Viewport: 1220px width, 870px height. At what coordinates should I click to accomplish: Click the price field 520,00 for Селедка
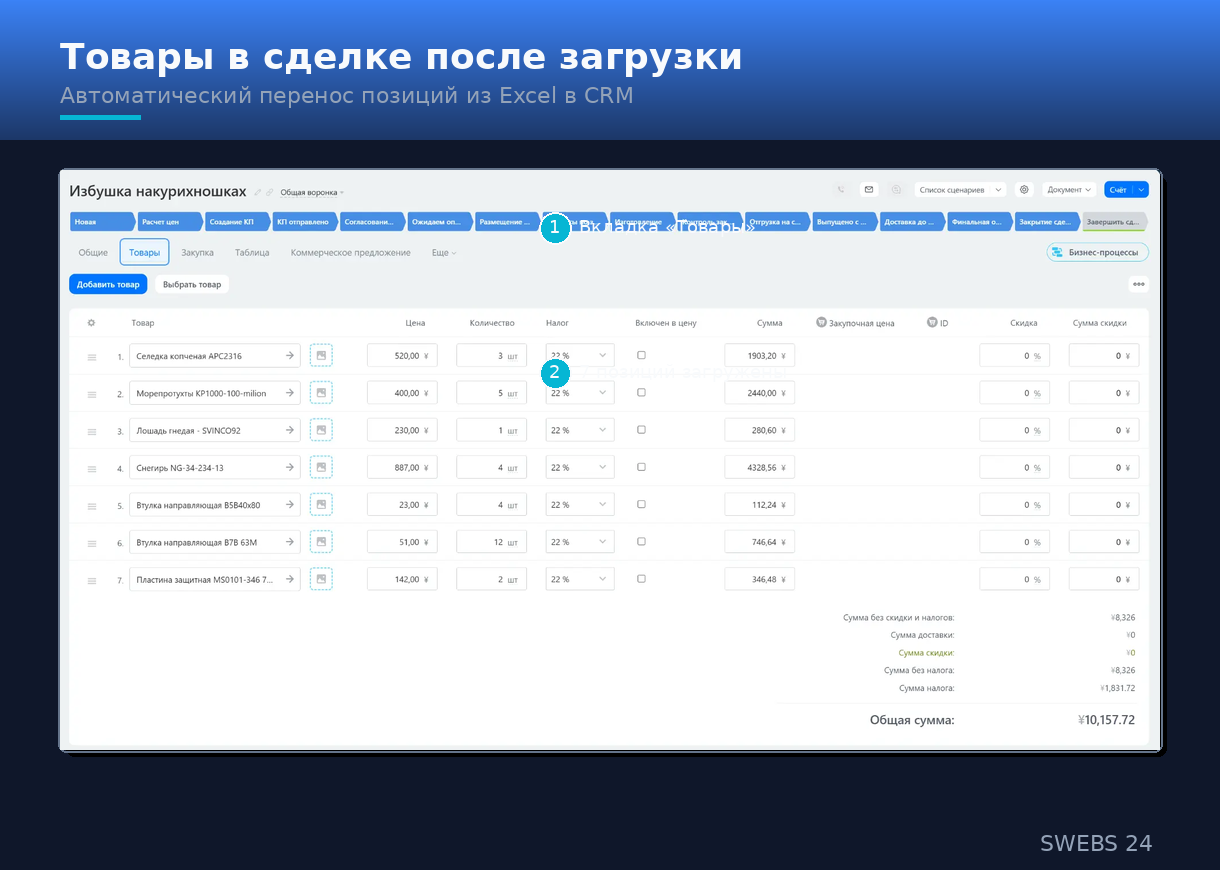pyautogui.click(x=402, y=355)
